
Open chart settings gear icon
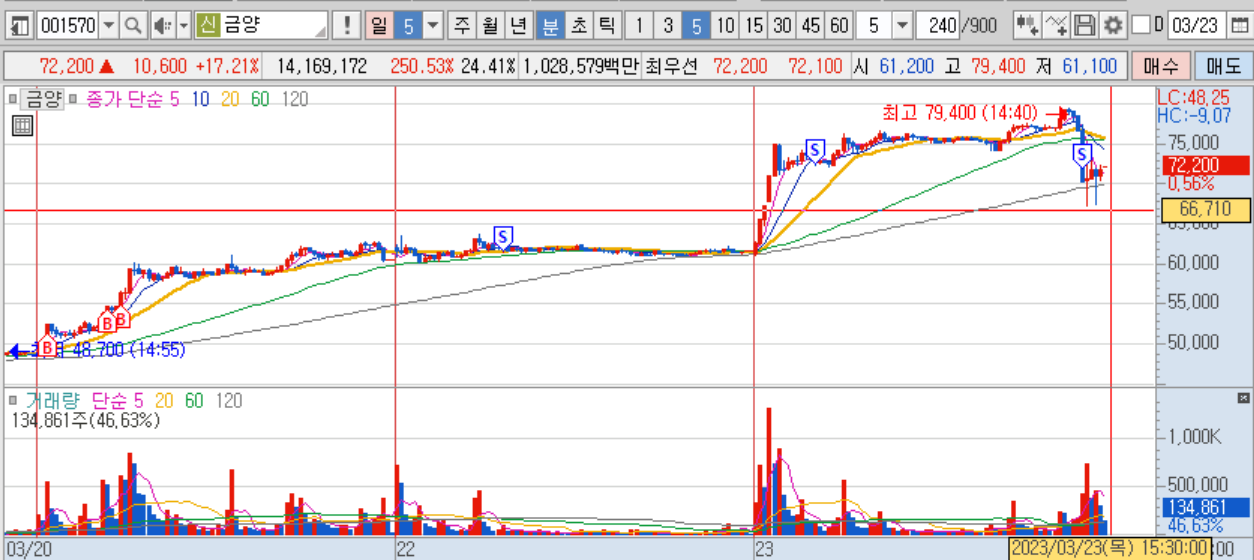point(1112,25)
